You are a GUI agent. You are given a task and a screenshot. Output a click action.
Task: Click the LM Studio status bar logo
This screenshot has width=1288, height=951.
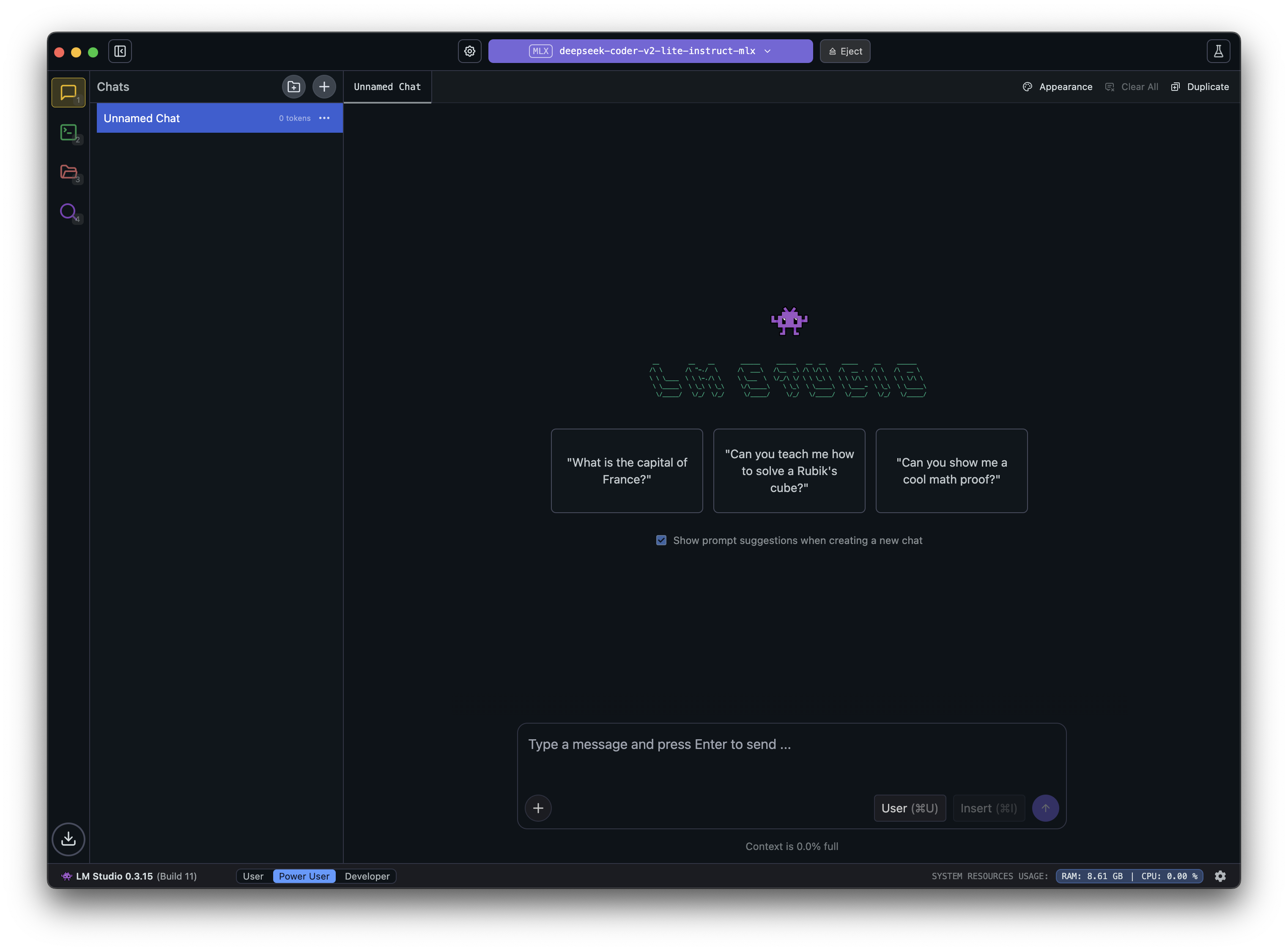[67, 876]
